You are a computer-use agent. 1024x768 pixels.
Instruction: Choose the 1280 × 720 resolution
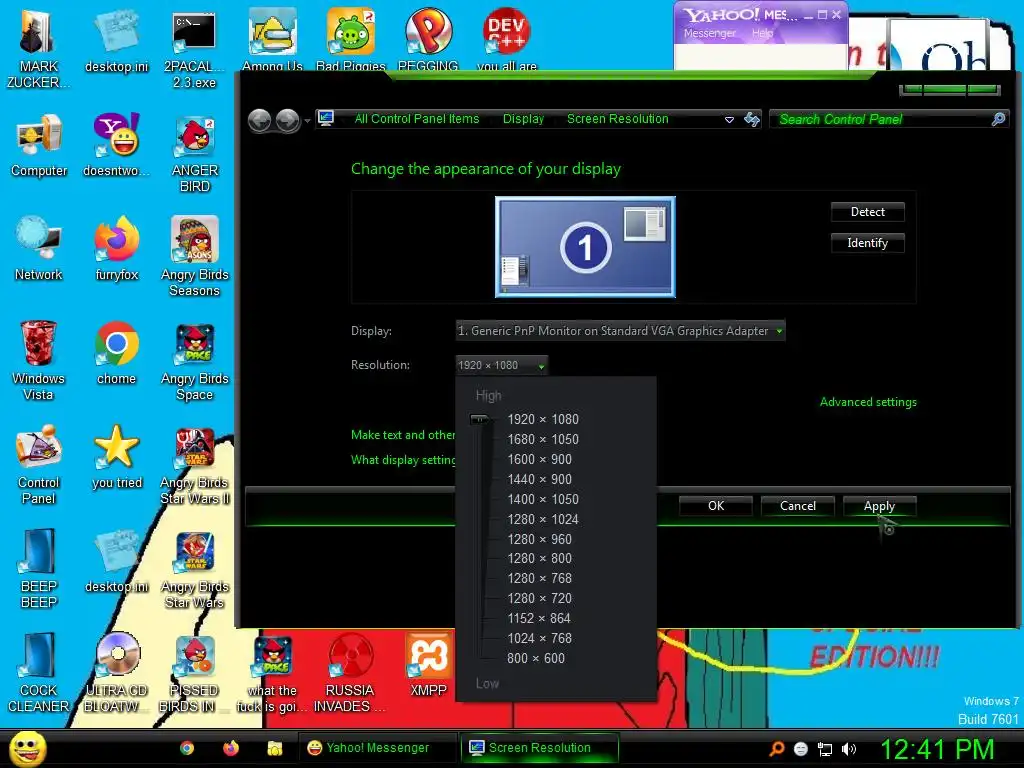coord(539,598)
